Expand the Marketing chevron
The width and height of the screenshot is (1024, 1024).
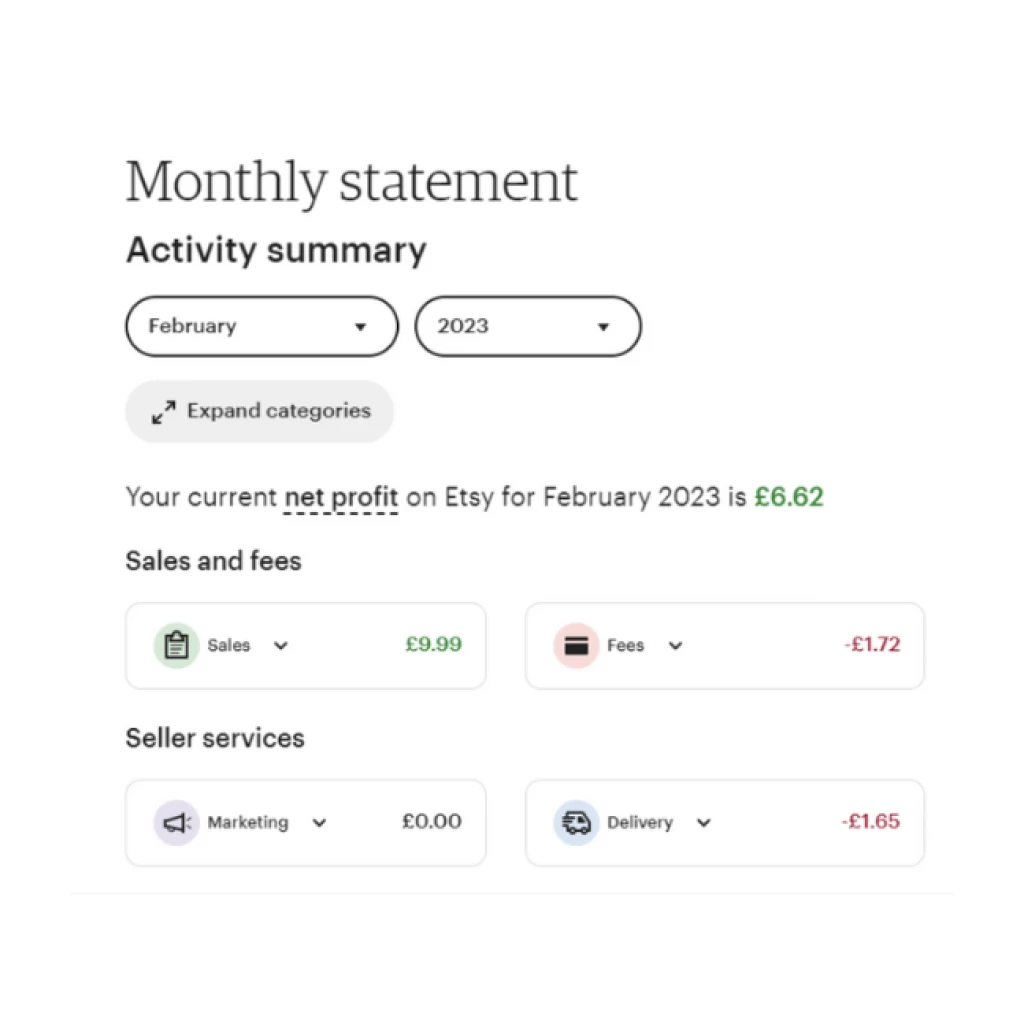tap(319, 823)
